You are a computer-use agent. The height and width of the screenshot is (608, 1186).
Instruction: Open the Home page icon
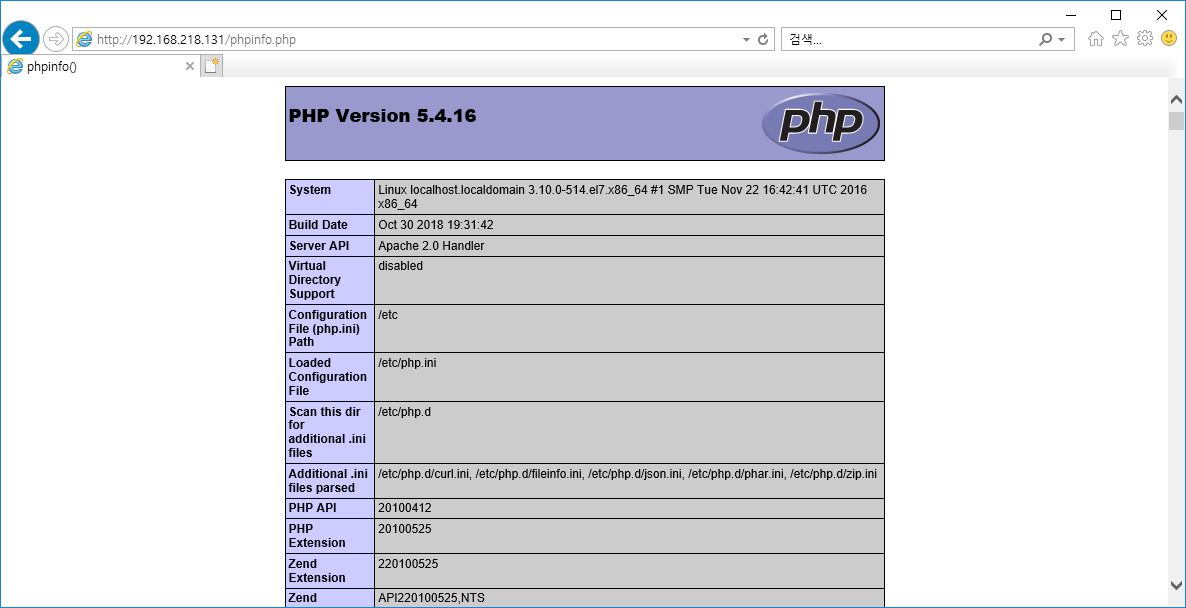[1095, 39]
